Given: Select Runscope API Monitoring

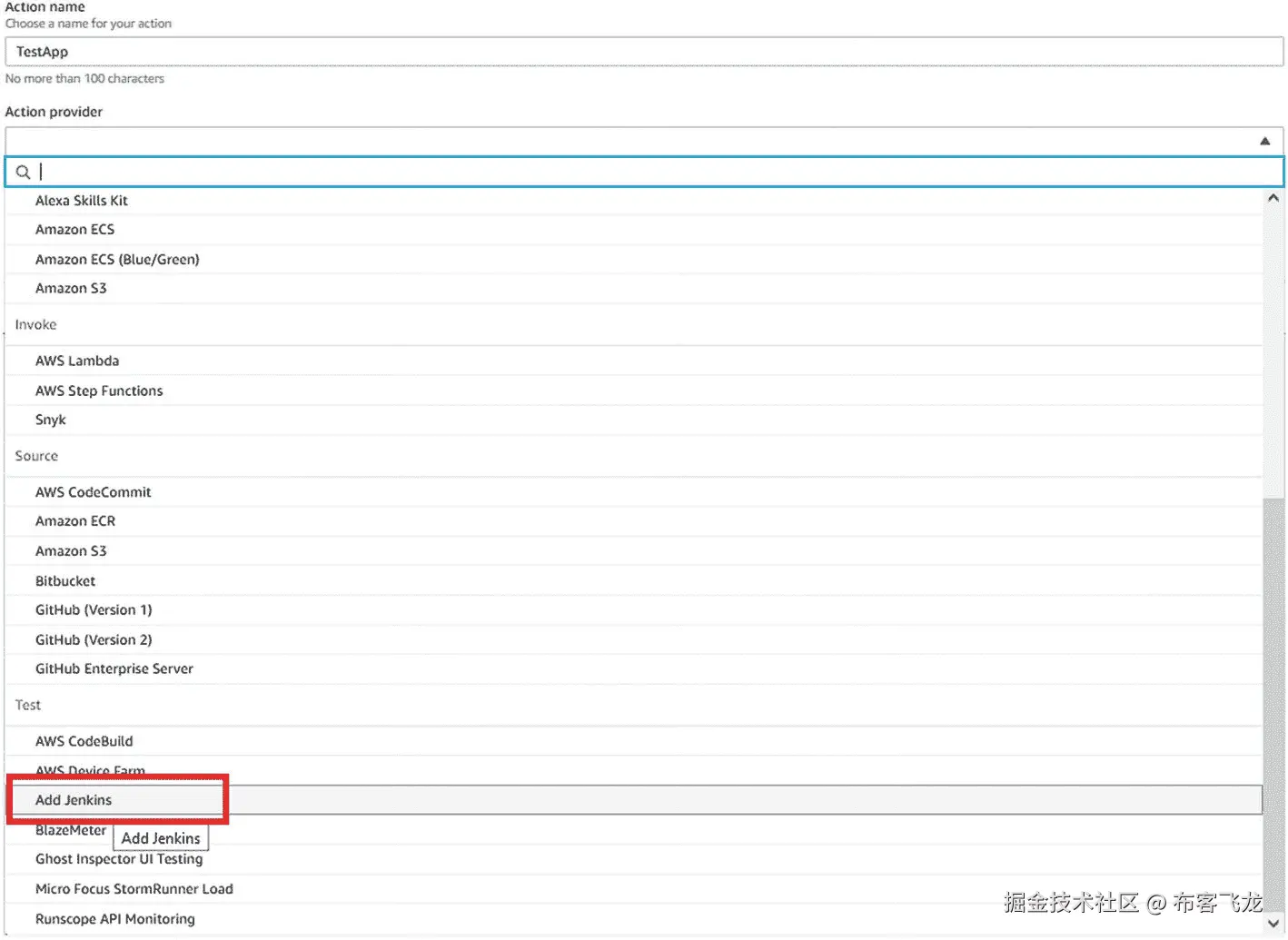Looking at the screenshot, I should click(633, 919).
